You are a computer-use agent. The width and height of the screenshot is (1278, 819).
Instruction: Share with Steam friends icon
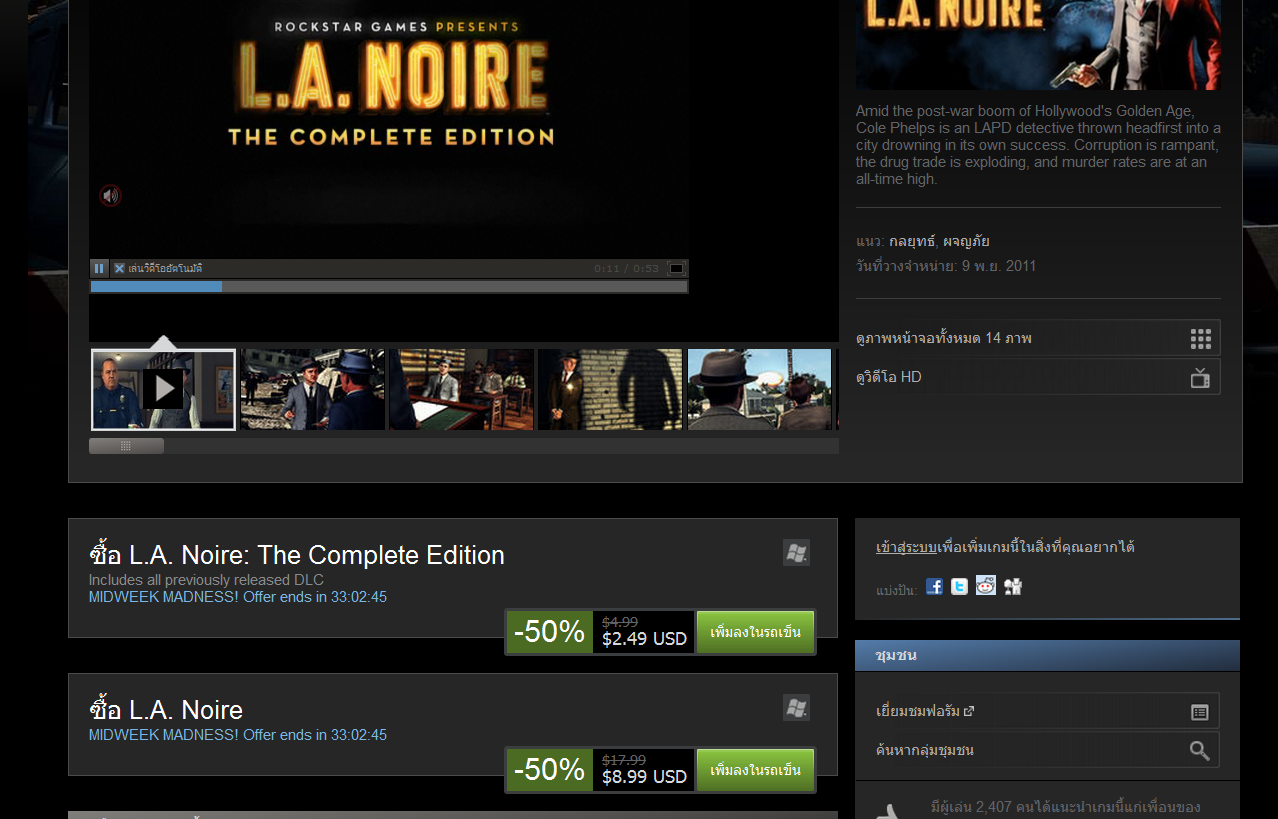[x=1013, y=587]
